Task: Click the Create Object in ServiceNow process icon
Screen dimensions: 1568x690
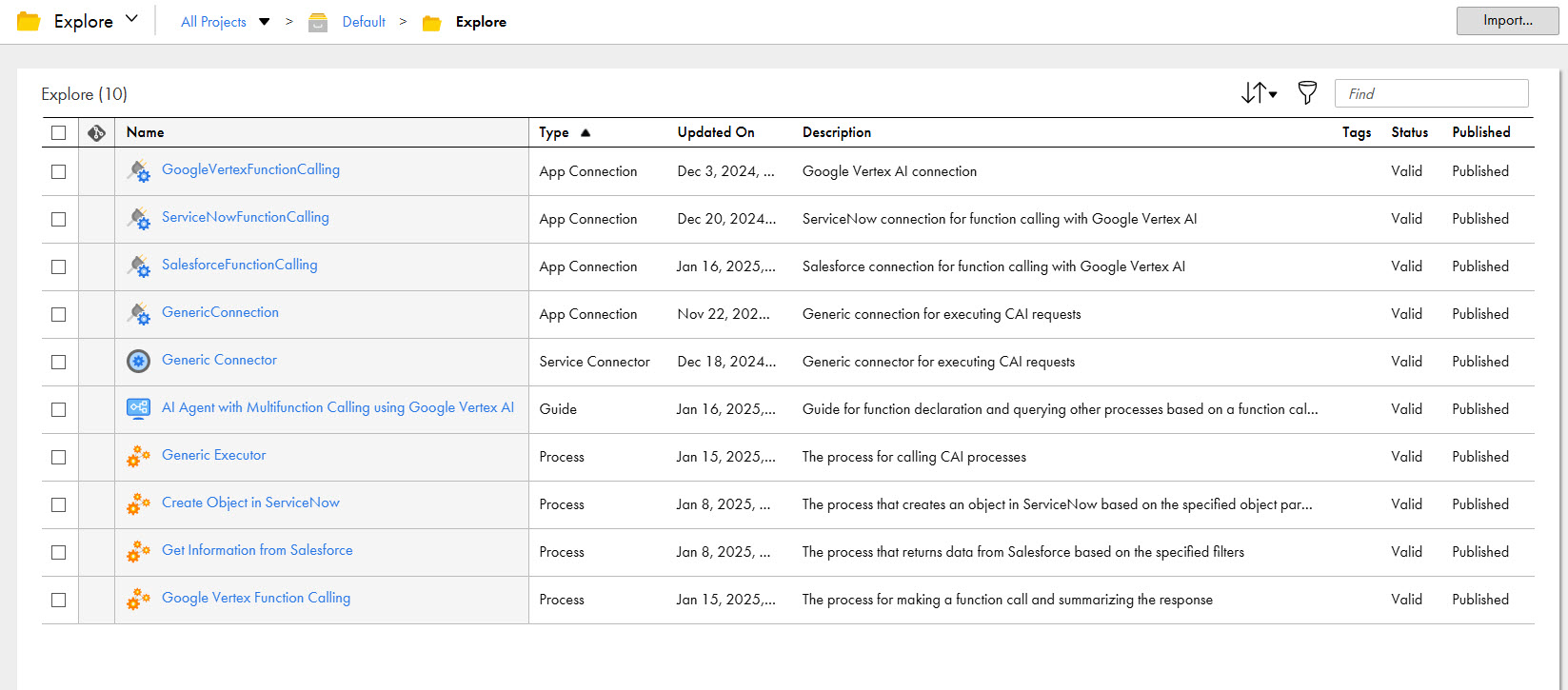Action: tap(139, 504)
